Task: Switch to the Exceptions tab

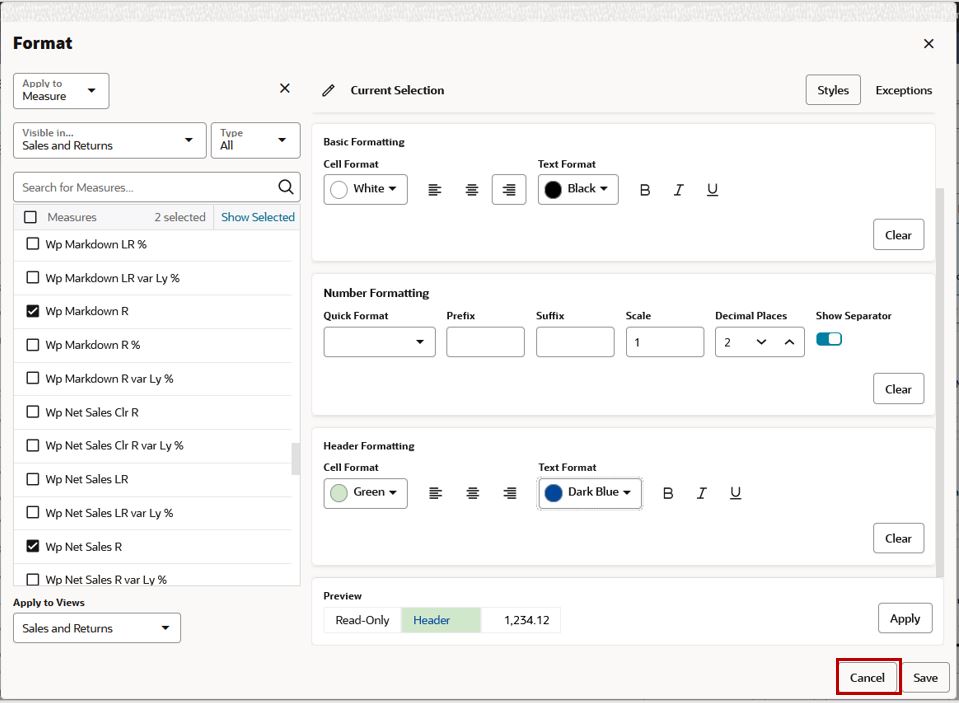Action: [903, 91]
